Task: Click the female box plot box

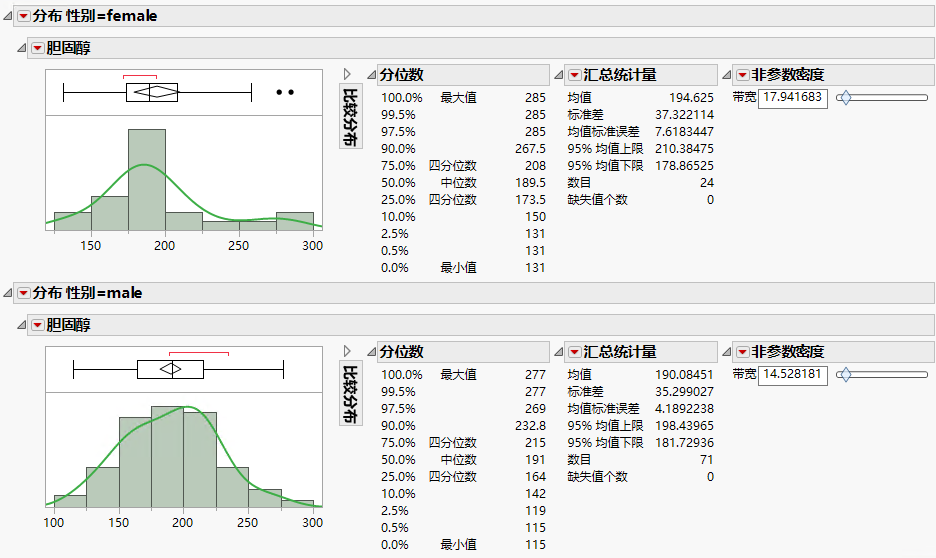Action: (152, 93)
